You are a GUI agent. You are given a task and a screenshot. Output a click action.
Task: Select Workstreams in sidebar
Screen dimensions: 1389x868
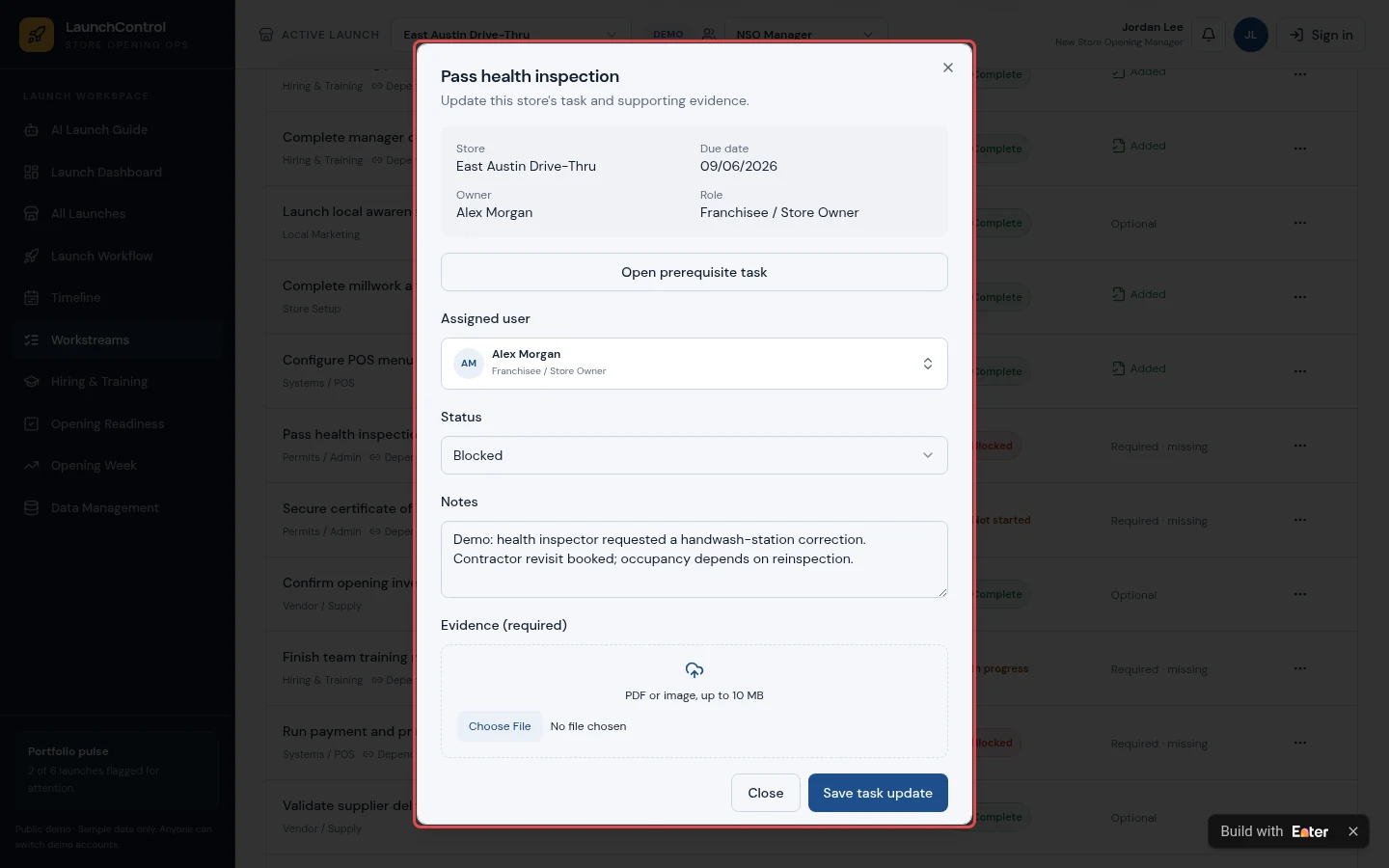click(x=117, y=340)
